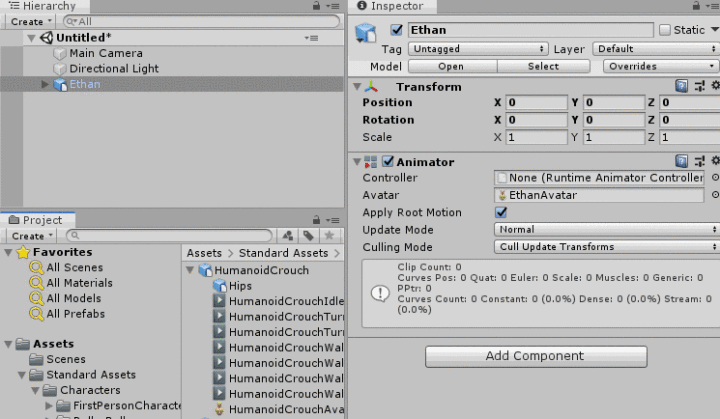Expand Ethan in the Hierarchy tree
The image size is (720, 419).
44,85
